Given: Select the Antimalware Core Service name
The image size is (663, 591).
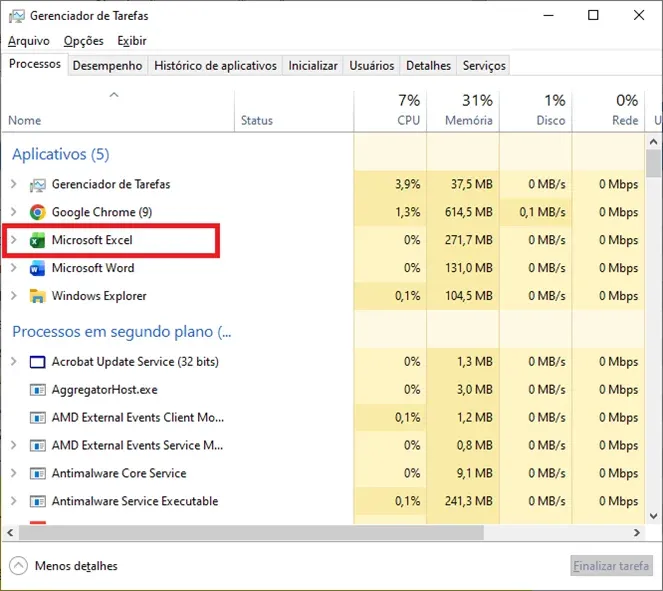Looking at the screenshot, I should tap(119, 473).
